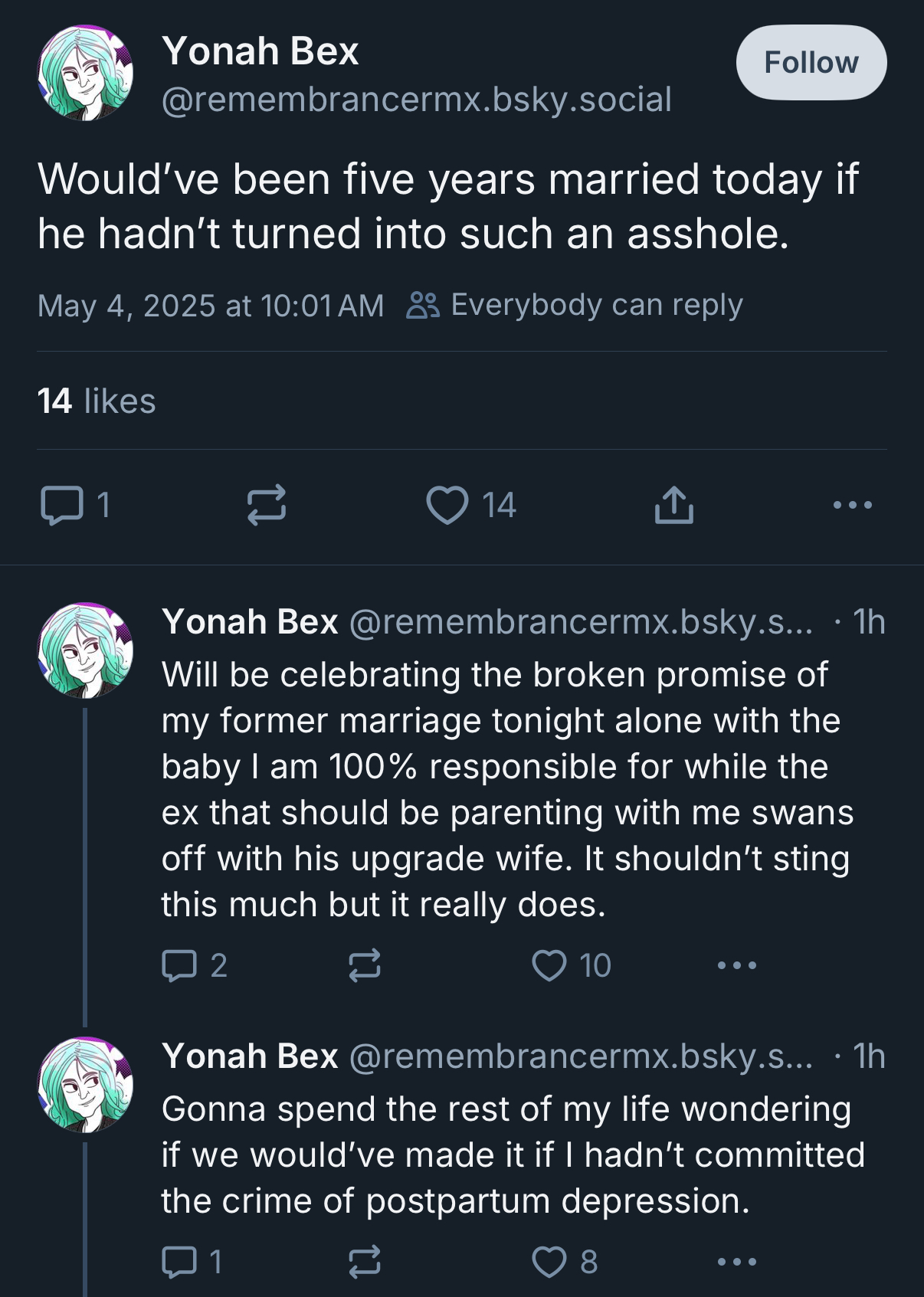Screen dimensions: 924x1297
Task: Reply to the postpartum depression post
Action: pos(179,1262)
